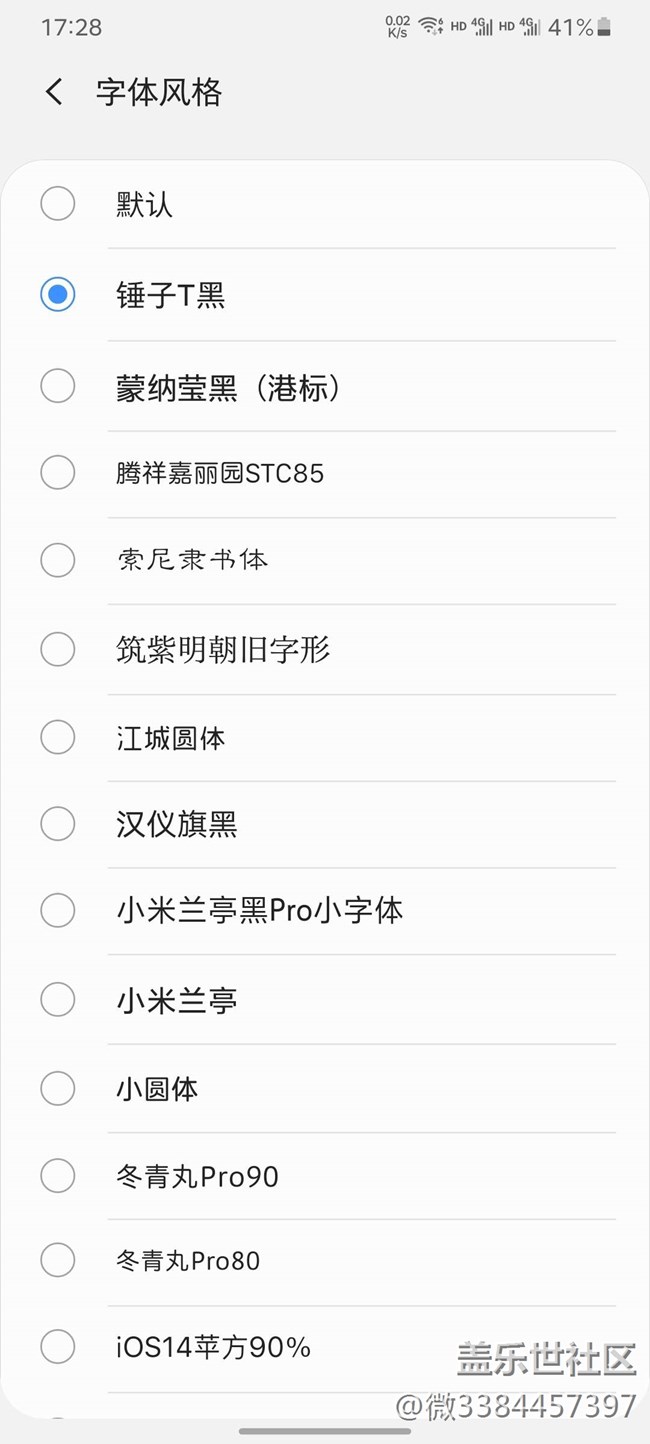Select the 索尼隶书体 radio button
The image size is (650, 1444).
tap(57, 560)
